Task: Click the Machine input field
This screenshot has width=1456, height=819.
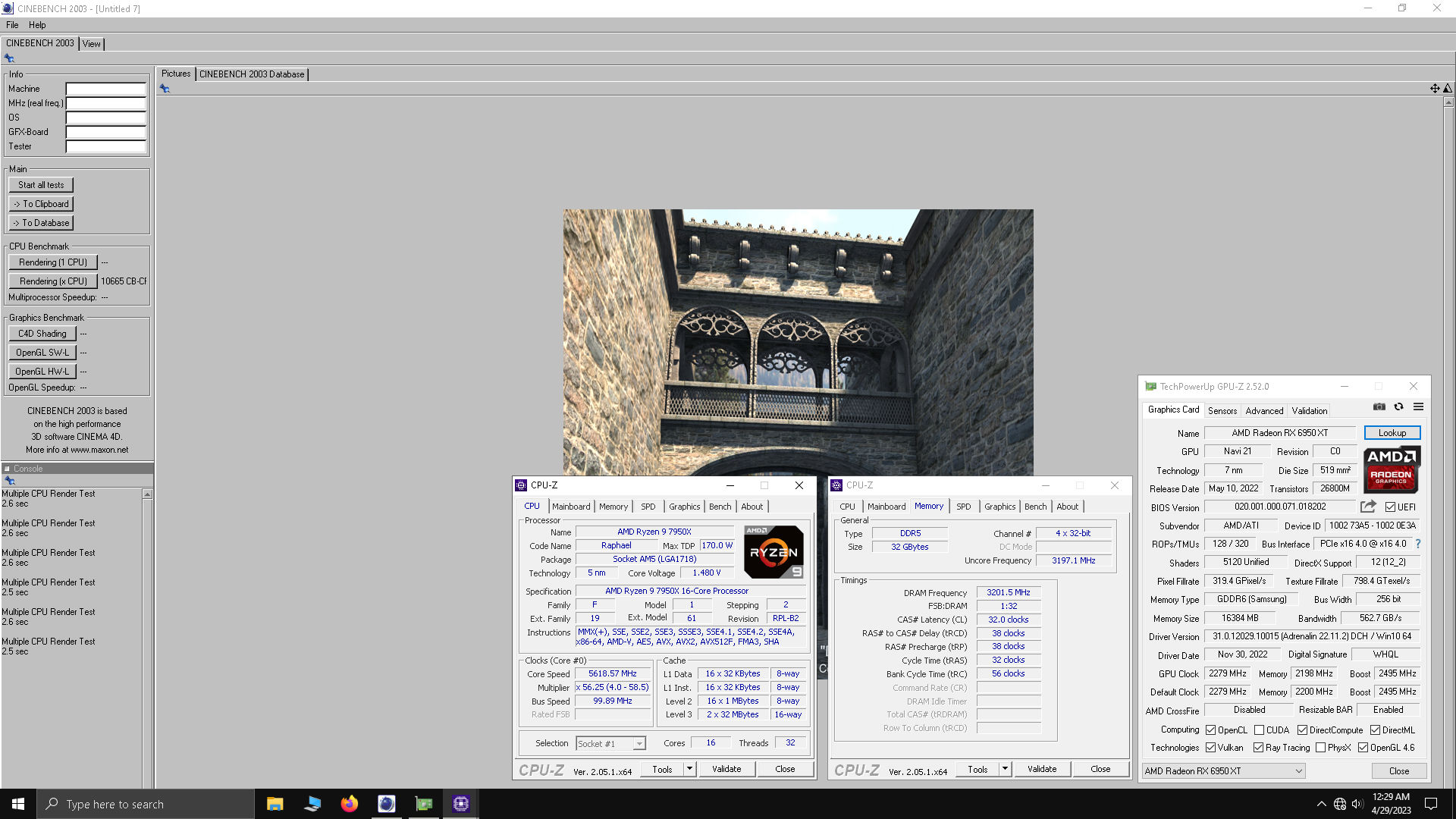Action: pyautogui.click(x=106, y=89)
